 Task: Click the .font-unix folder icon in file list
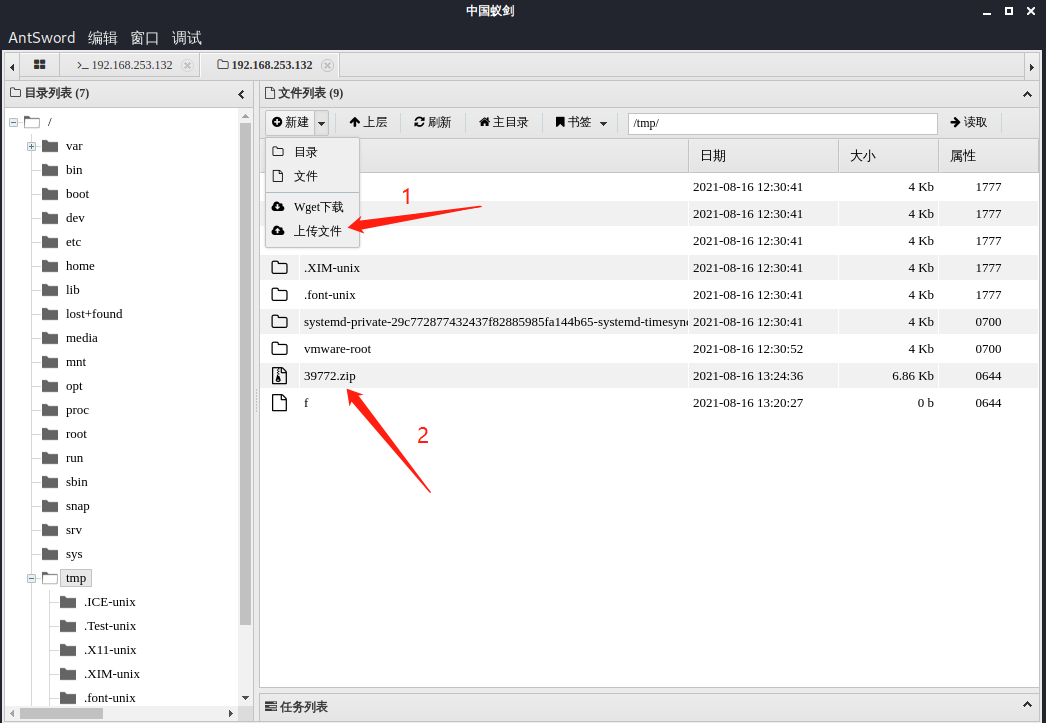[x=280, y=295]
